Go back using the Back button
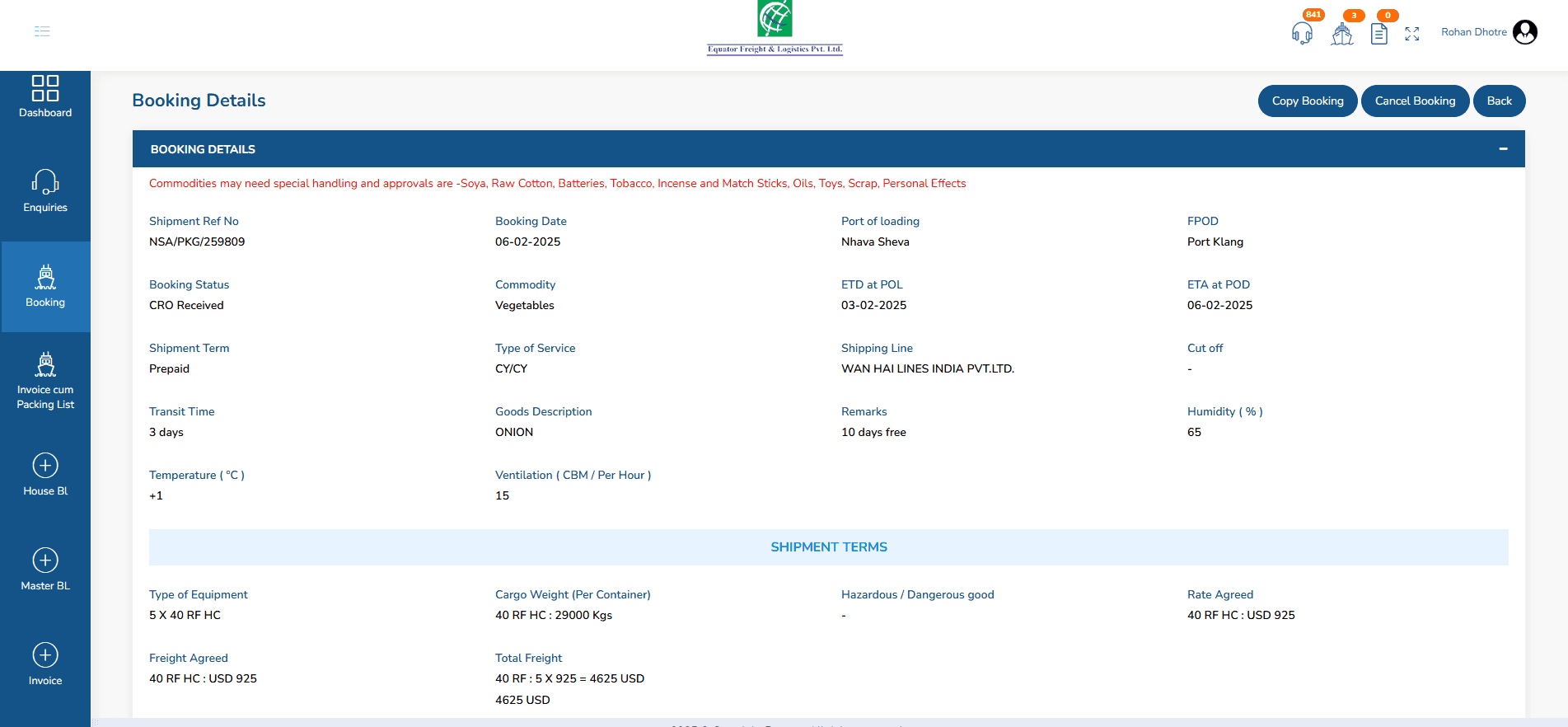 1499,101
